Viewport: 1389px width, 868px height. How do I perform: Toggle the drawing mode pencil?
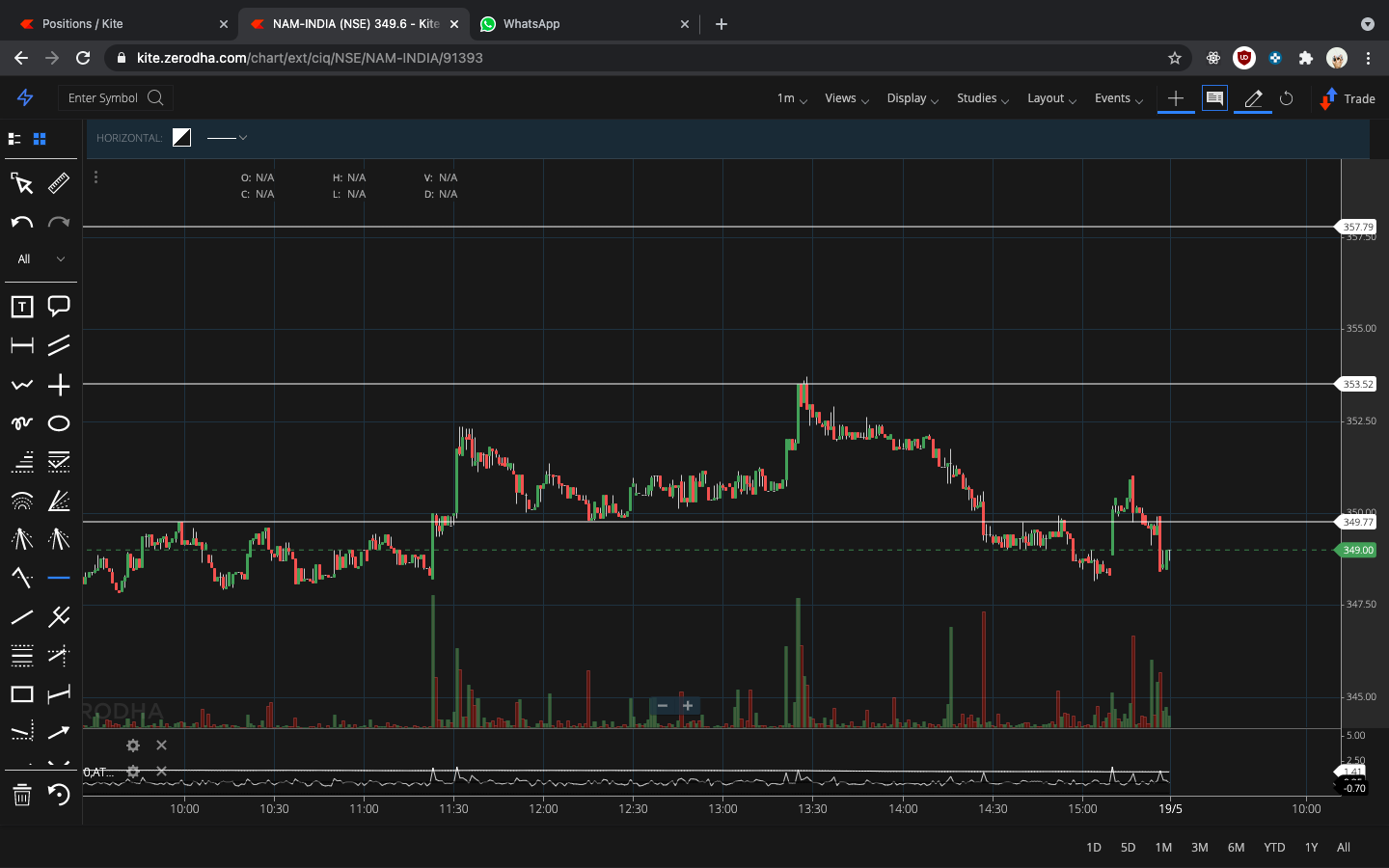1252,98
